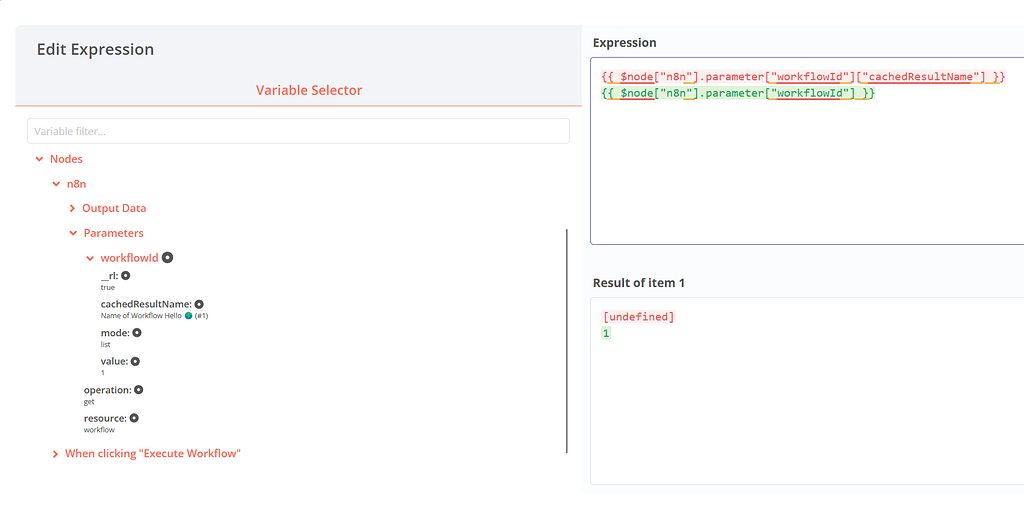Collapse the Nodes tree section
1024x506 pixels.
point(40,159)
